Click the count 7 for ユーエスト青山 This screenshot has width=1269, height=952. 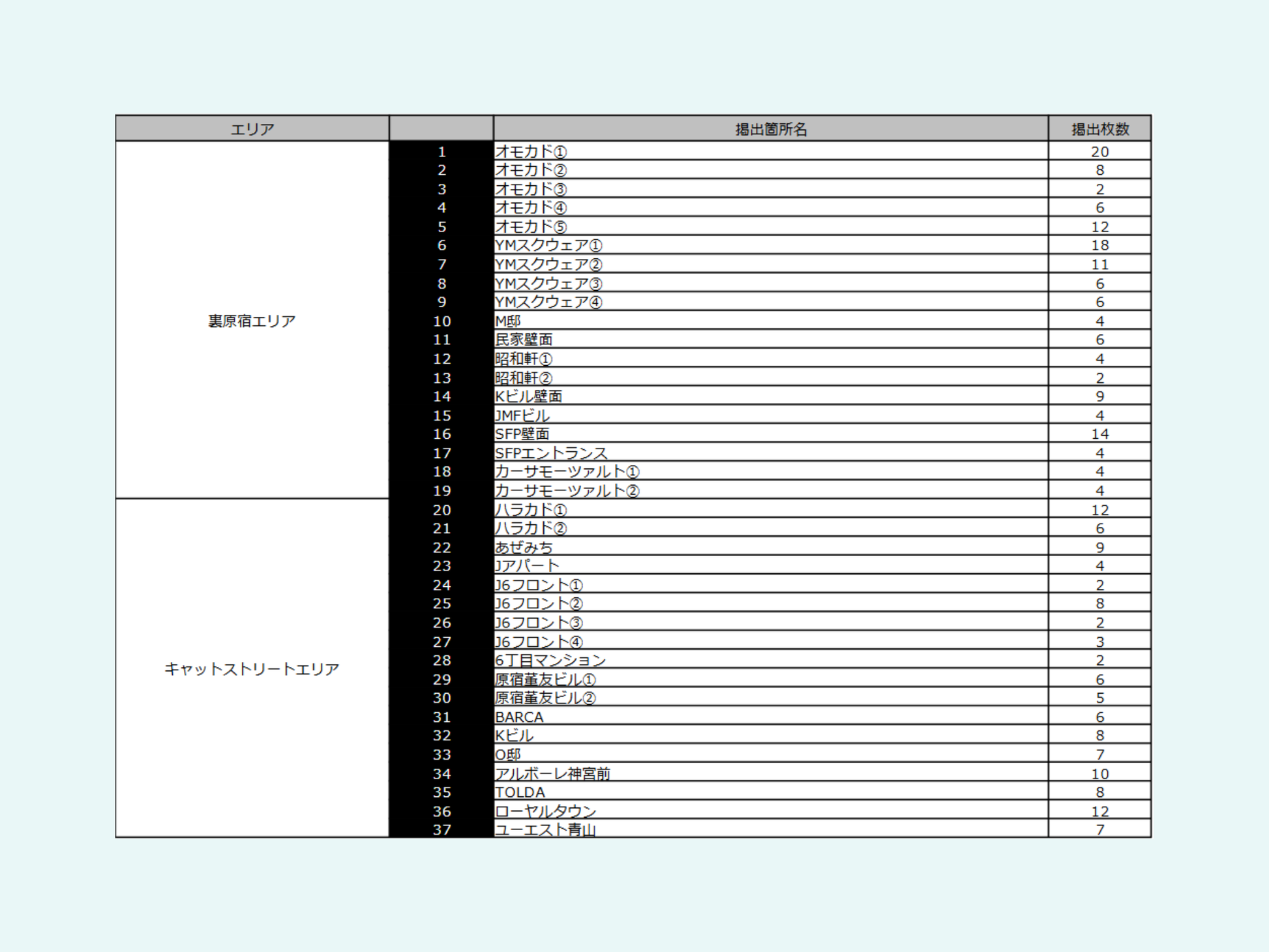tap(1099, 829)
